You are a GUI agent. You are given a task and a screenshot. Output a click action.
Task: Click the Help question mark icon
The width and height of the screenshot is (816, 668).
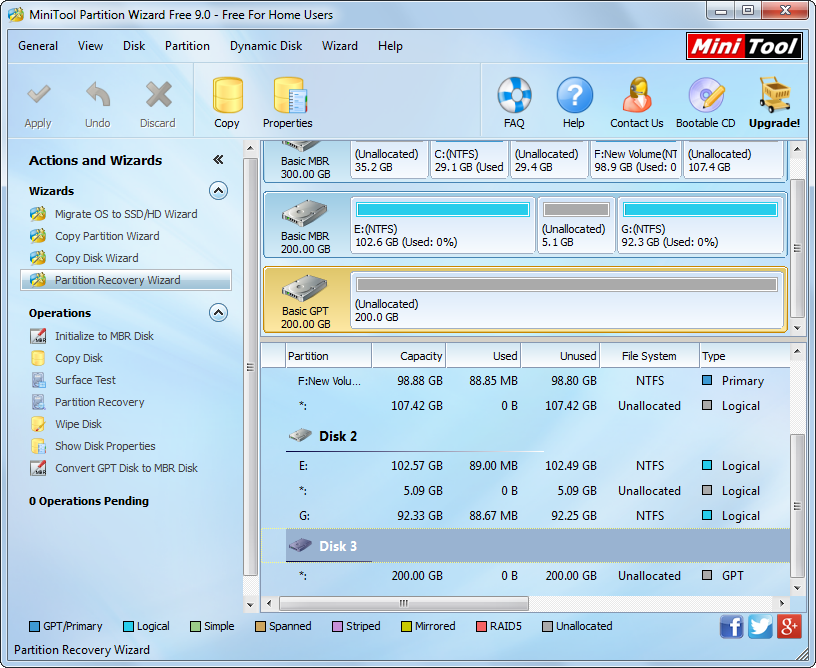574,102
